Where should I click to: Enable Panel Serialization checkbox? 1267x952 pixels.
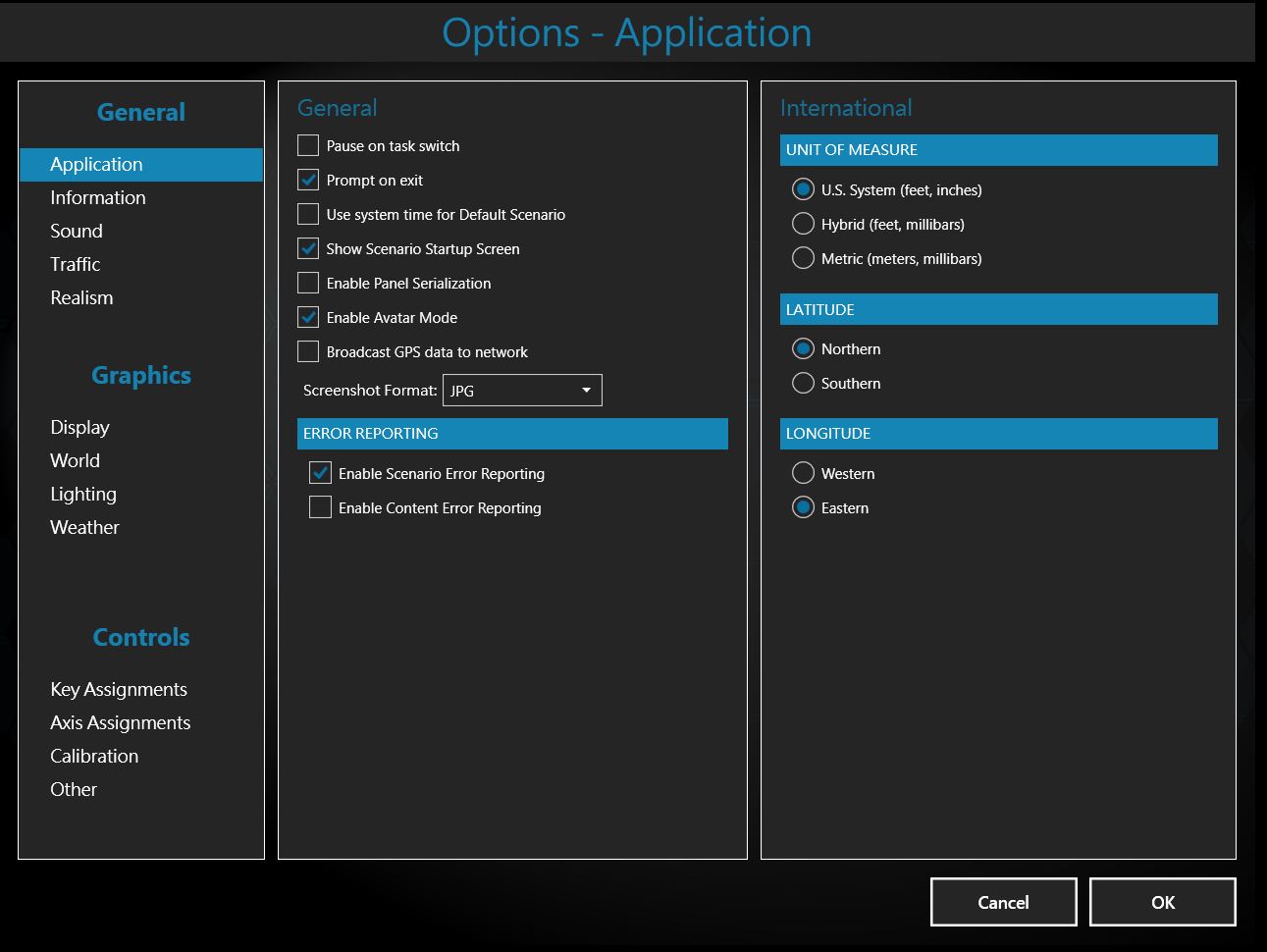point(308,283)
